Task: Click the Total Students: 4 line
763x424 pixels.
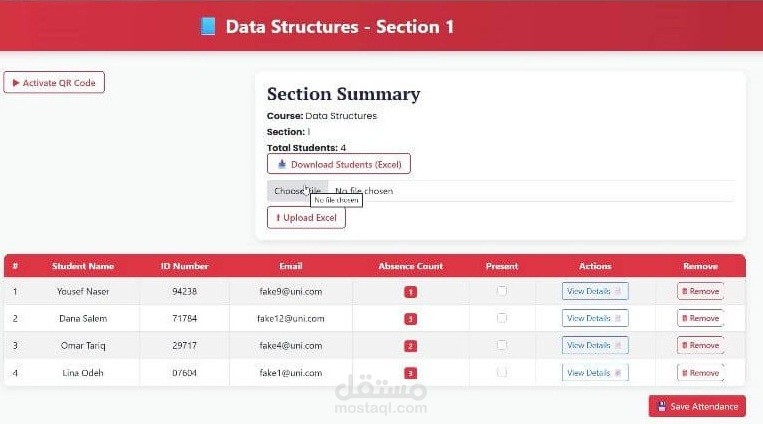Action: [x=307, y=147]
